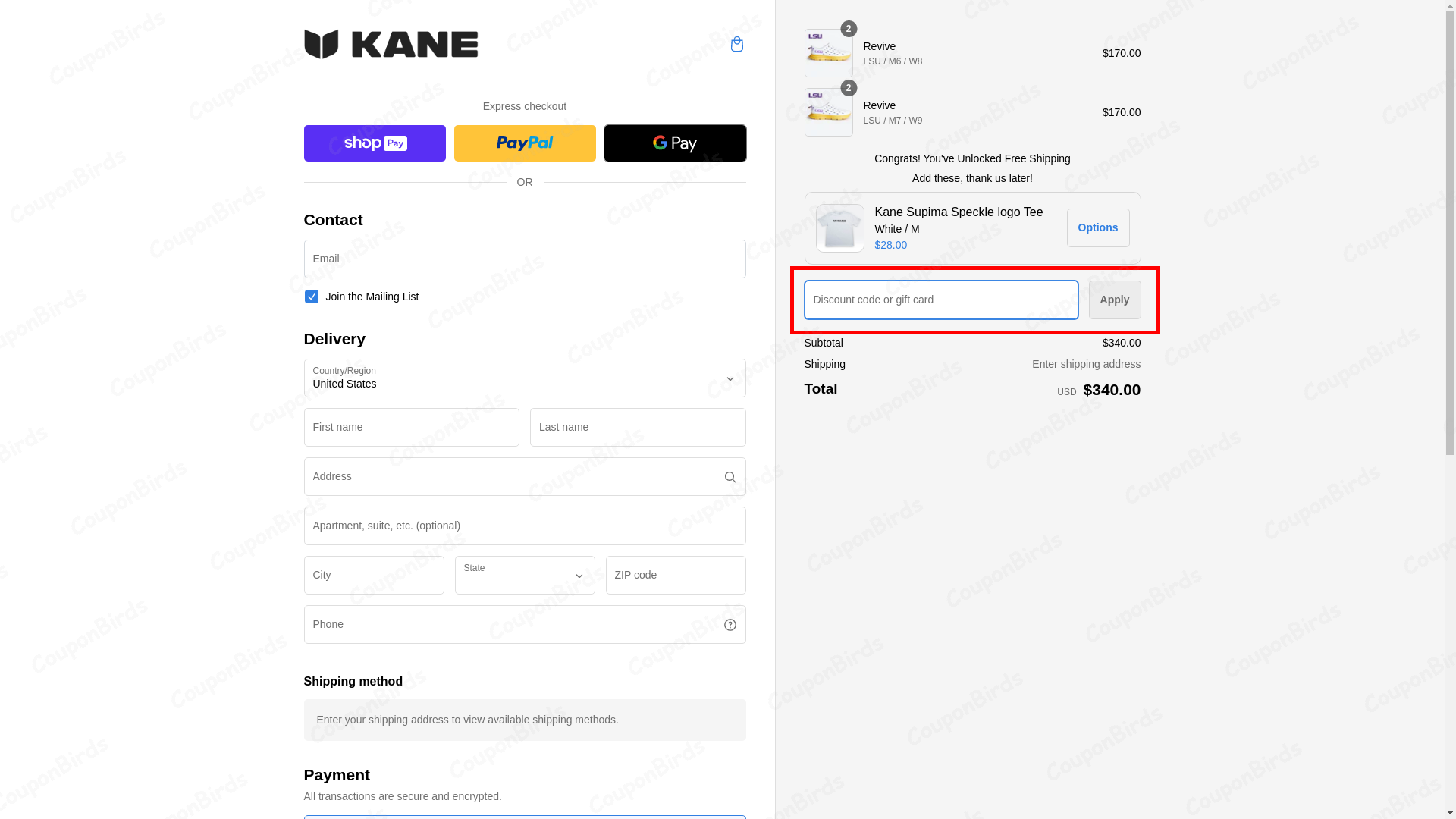Viewport: 1456px width, 819px height.
Task: Click the Discount code or gift card field
Action: (x=940, y=300)
